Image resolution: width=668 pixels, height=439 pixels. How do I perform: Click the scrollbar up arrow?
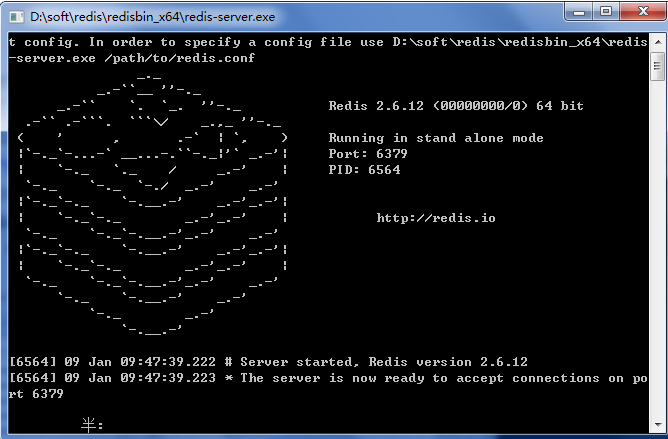coord(657,42)
